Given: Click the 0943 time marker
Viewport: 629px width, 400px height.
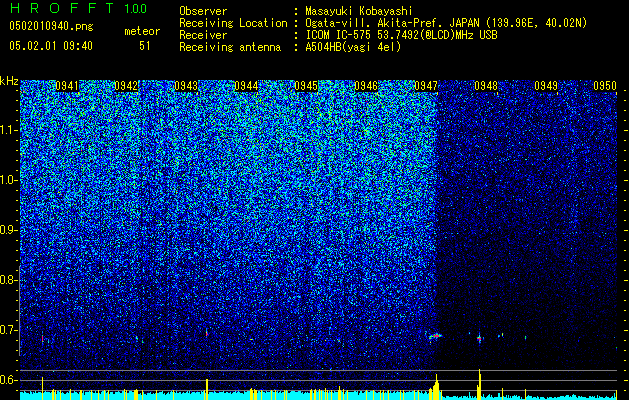Looking at the screenshot, I should click(186, 86).
